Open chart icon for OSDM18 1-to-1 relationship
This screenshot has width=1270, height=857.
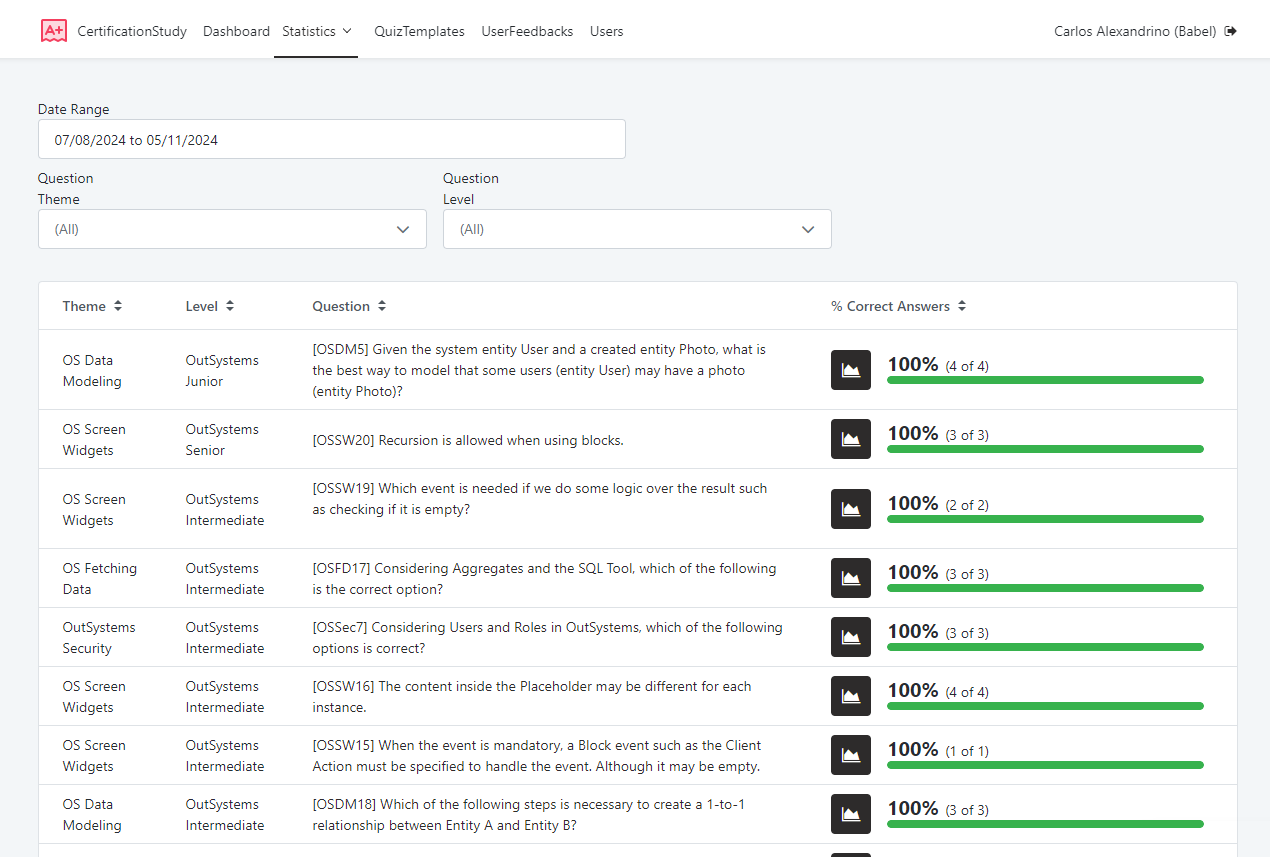point(850,814)
